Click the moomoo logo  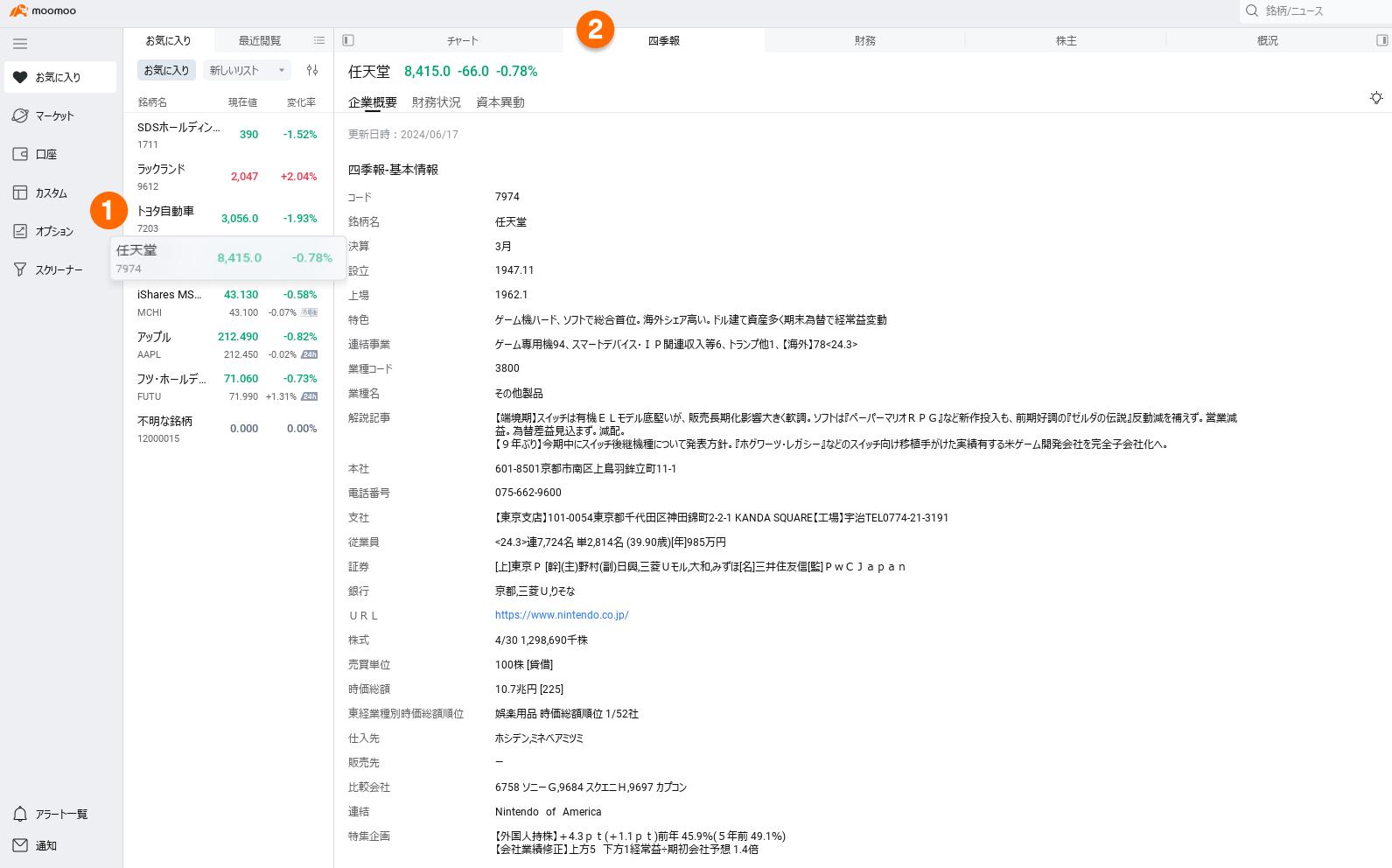(x=43, y=10)
